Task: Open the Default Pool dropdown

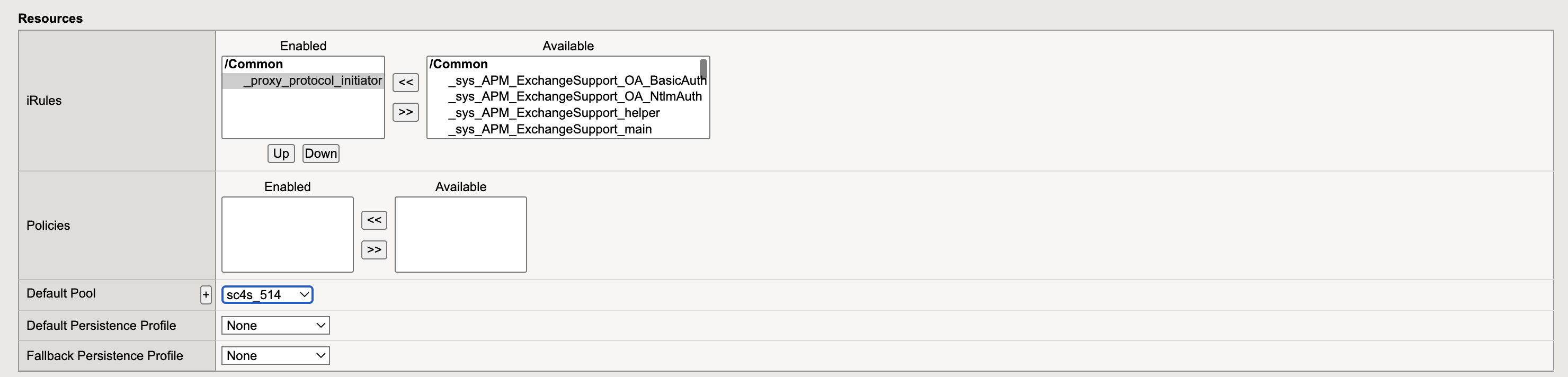Action: point(266,294)
